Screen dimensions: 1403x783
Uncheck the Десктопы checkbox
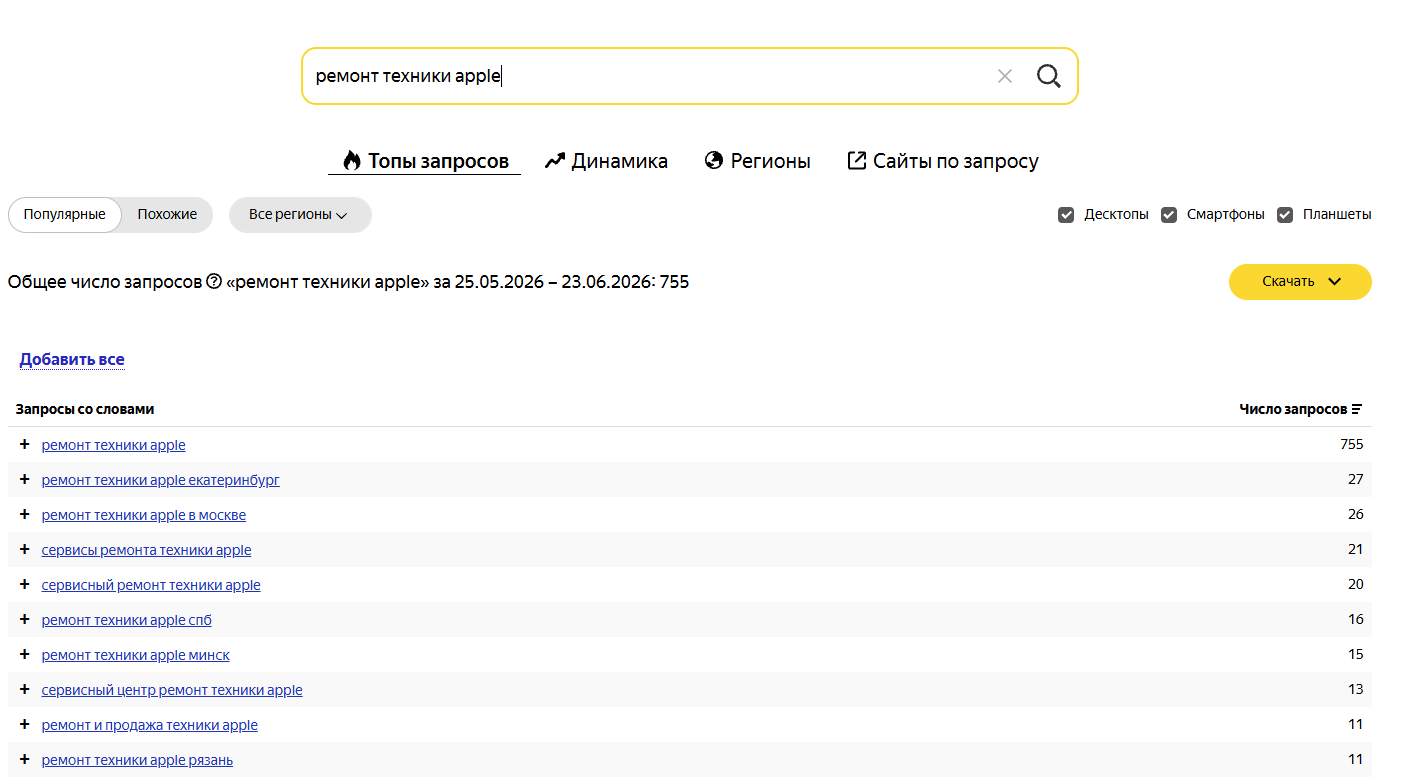pos(1066,215)
